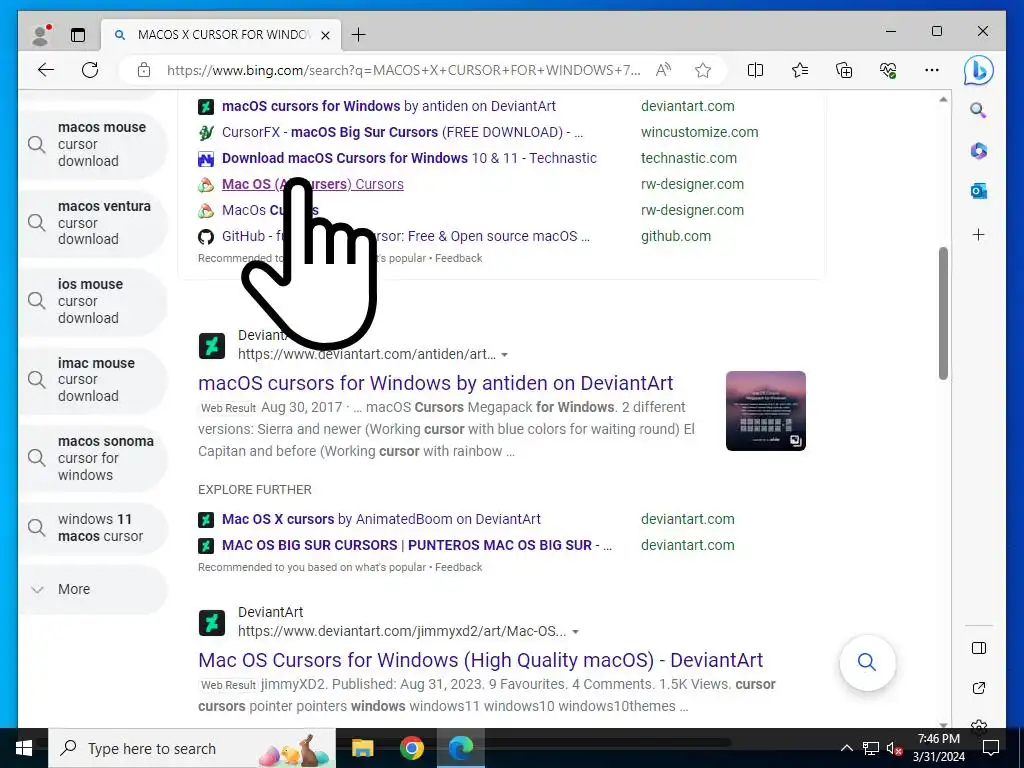The image size is (1024, 768).
Task: Expand dropdown next to antiden DeviantArt URL
Action: [x=504, y=355]
